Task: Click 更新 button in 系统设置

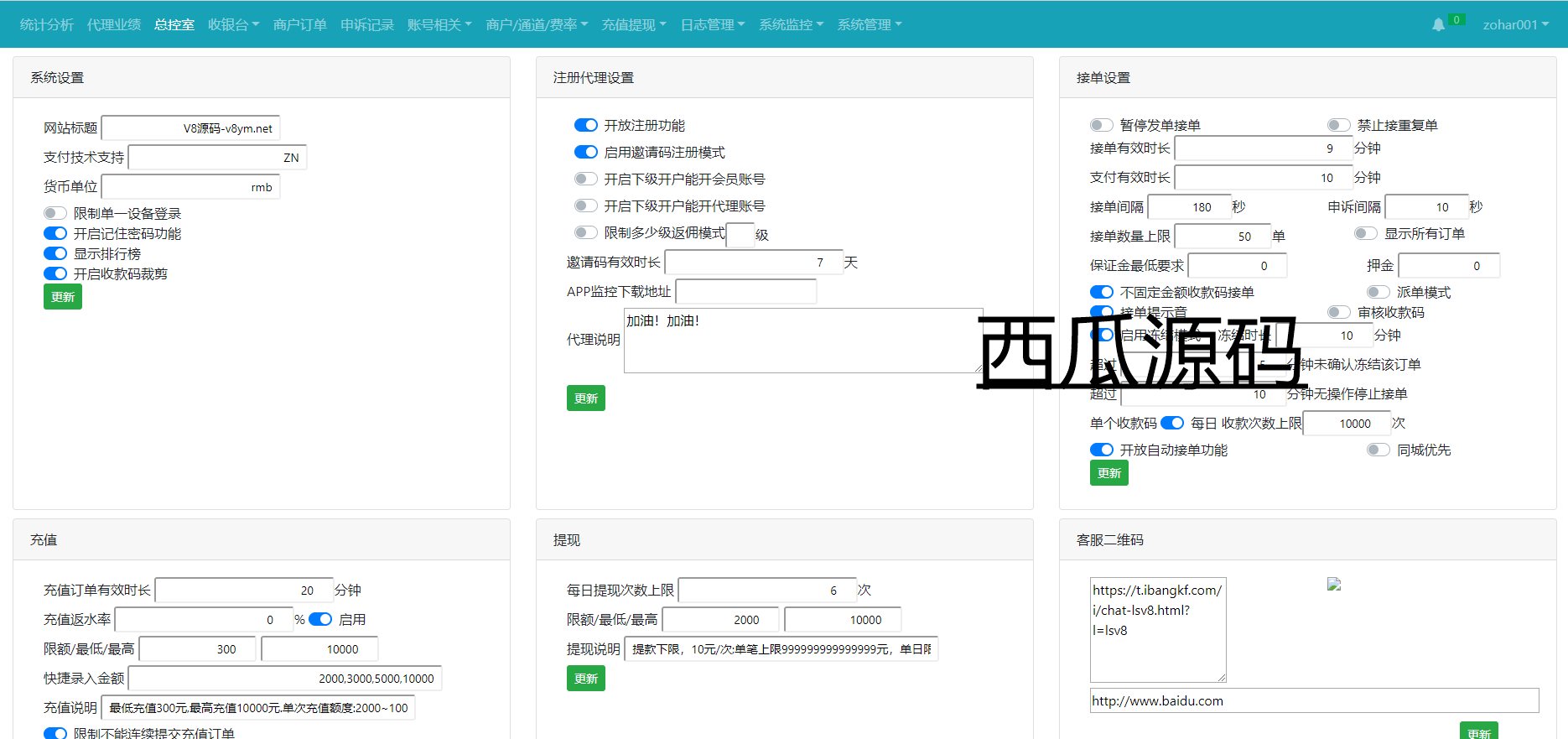Action: [63, 297]
